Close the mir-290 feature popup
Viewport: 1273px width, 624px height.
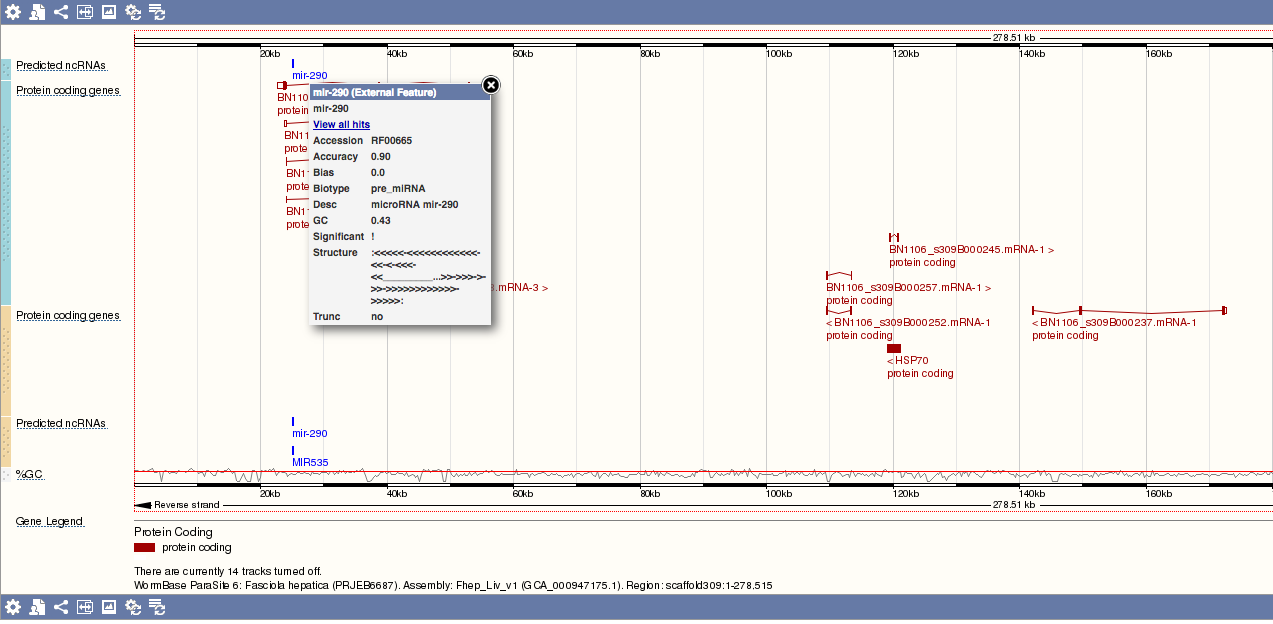coord(490,85)
